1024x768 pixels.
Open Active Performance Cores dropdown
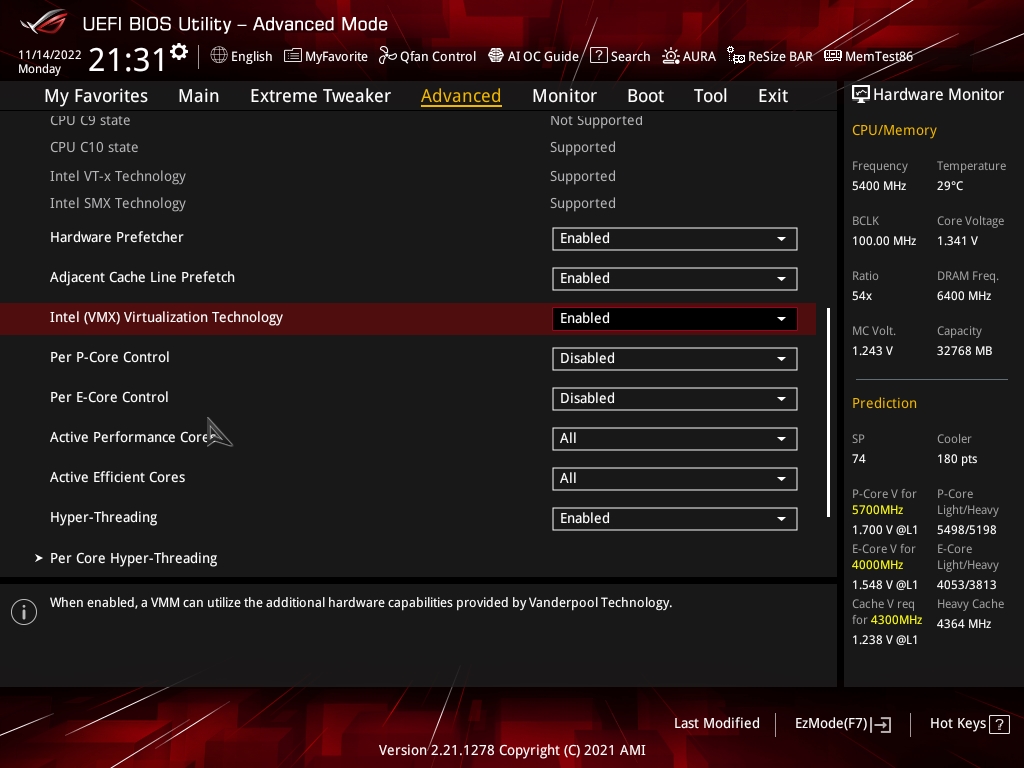pos(675,438)
